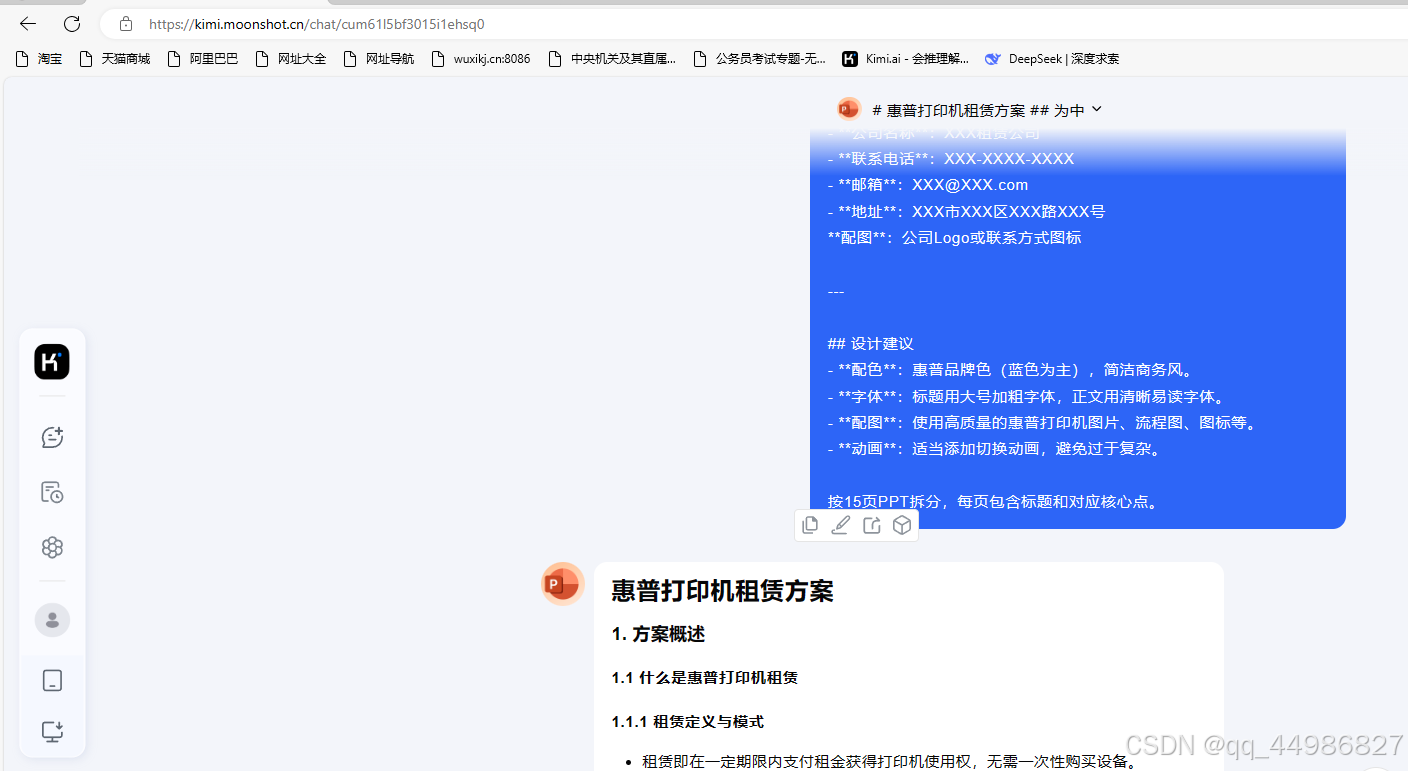Screen dimensions: 1408x771
Task: Click line 配图 公司Logo或联系方式图标
Action: coord(954,238)
